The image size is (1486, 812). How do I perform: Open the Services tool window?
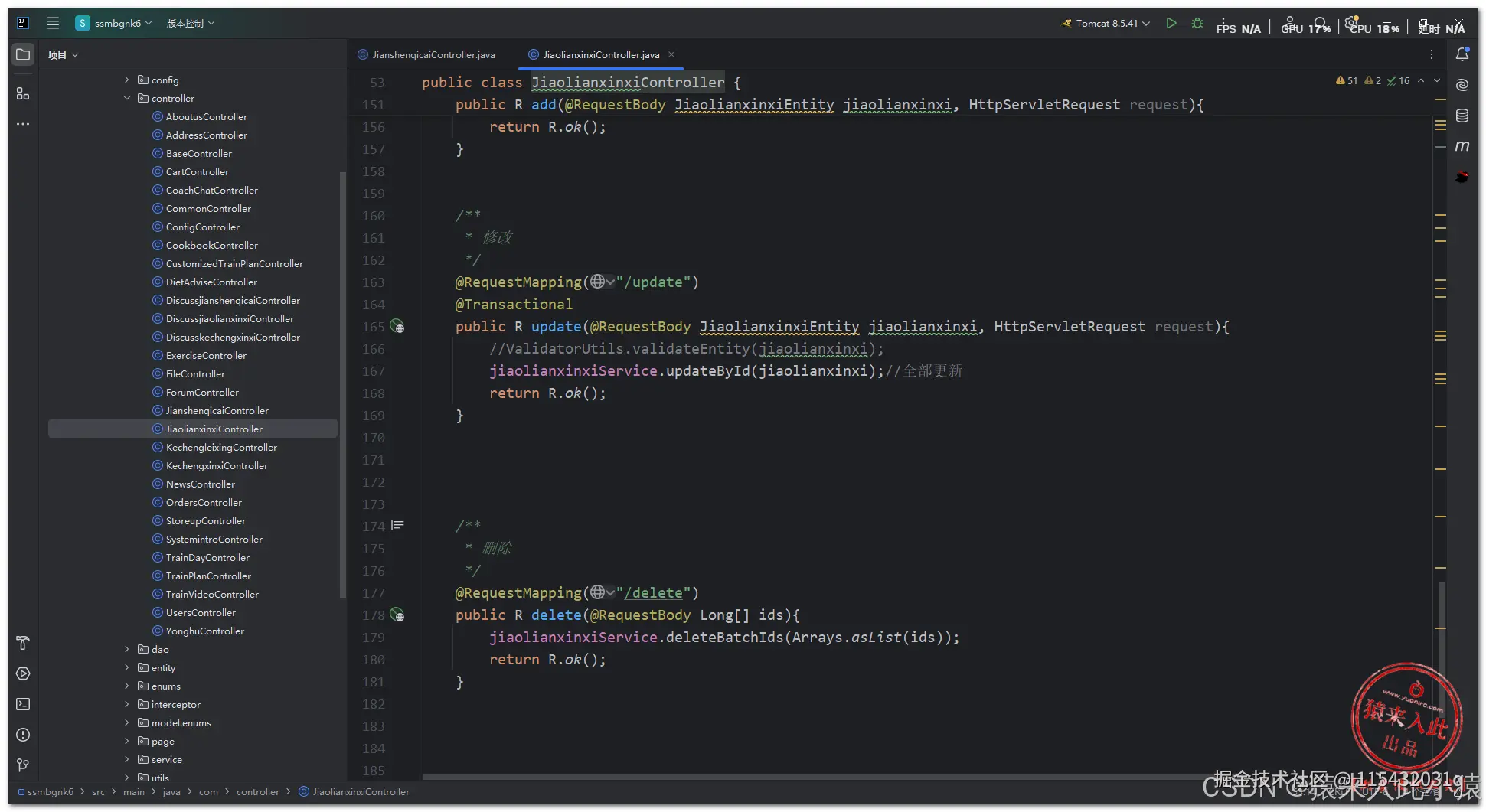click(23, 673)
